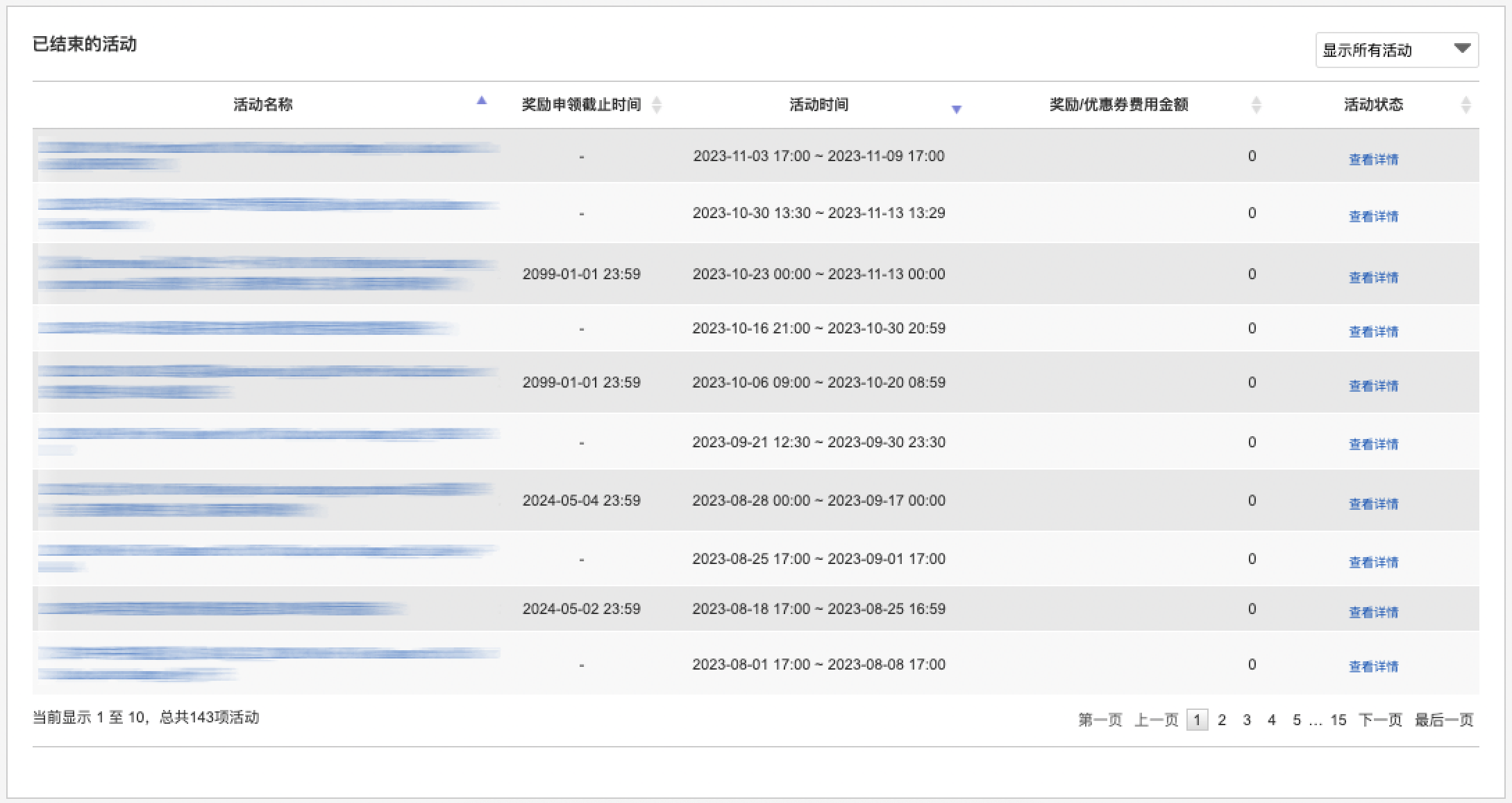
Task: Jump to page 2
Action: [1222, 720]
